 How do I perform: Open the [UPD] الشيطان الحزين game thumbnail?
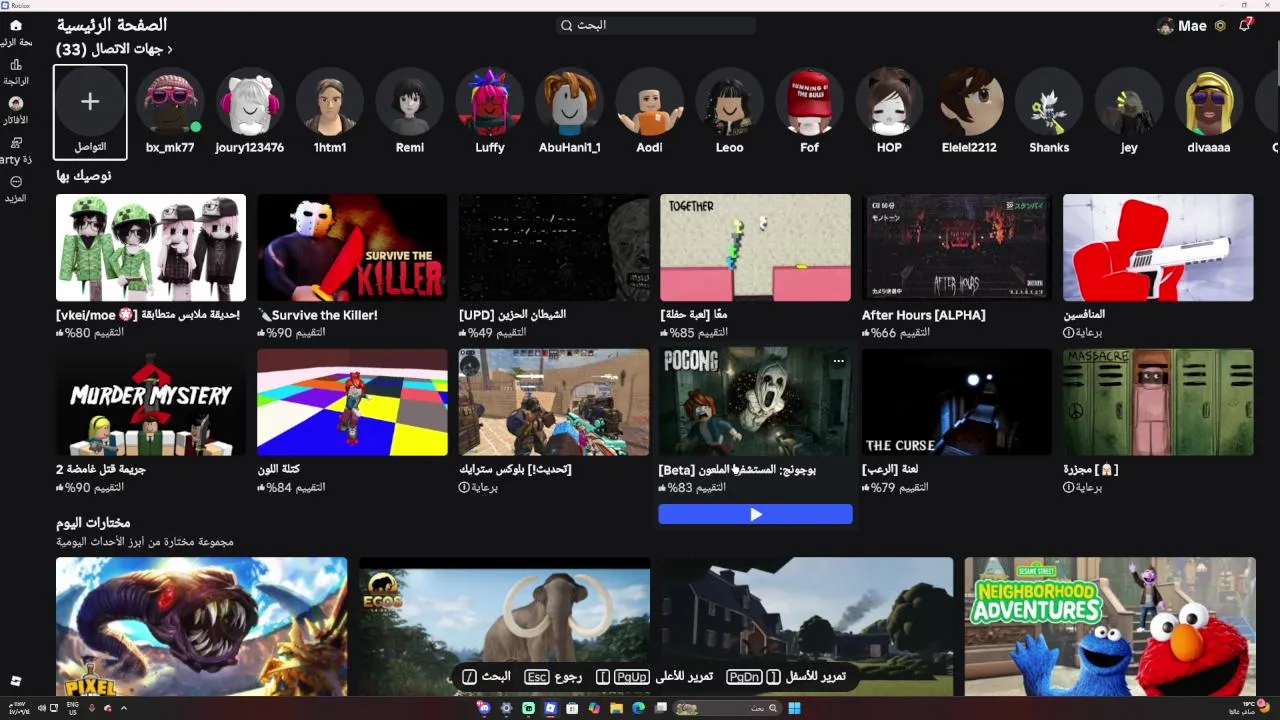pos(554,248)
